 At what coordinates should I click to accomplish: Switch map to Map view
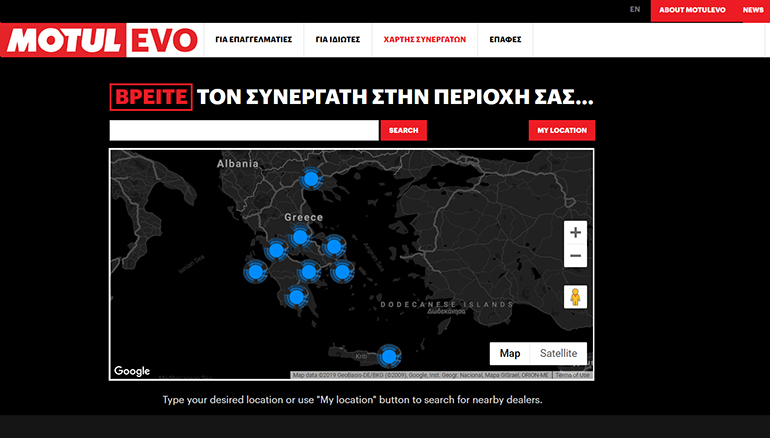(x=510, y=354)
